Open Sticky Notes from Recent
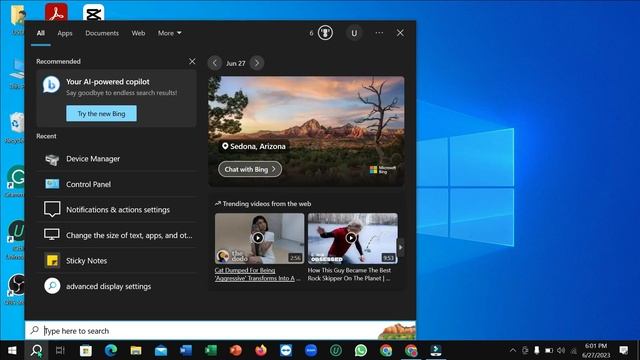Viewport: 640px width, 360px height. coord(117,260)
